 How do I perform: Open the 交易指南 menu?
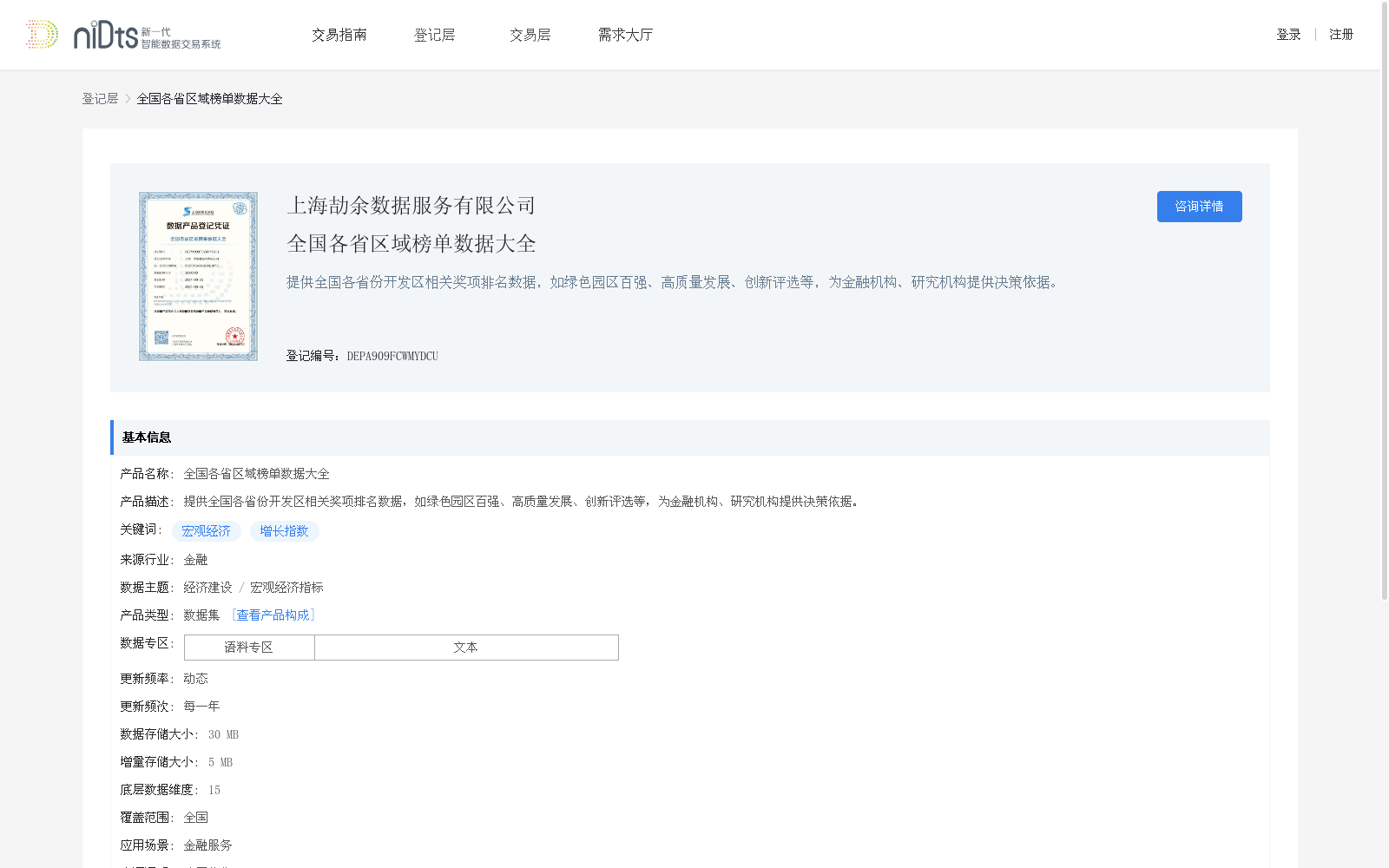pos(339,35)
